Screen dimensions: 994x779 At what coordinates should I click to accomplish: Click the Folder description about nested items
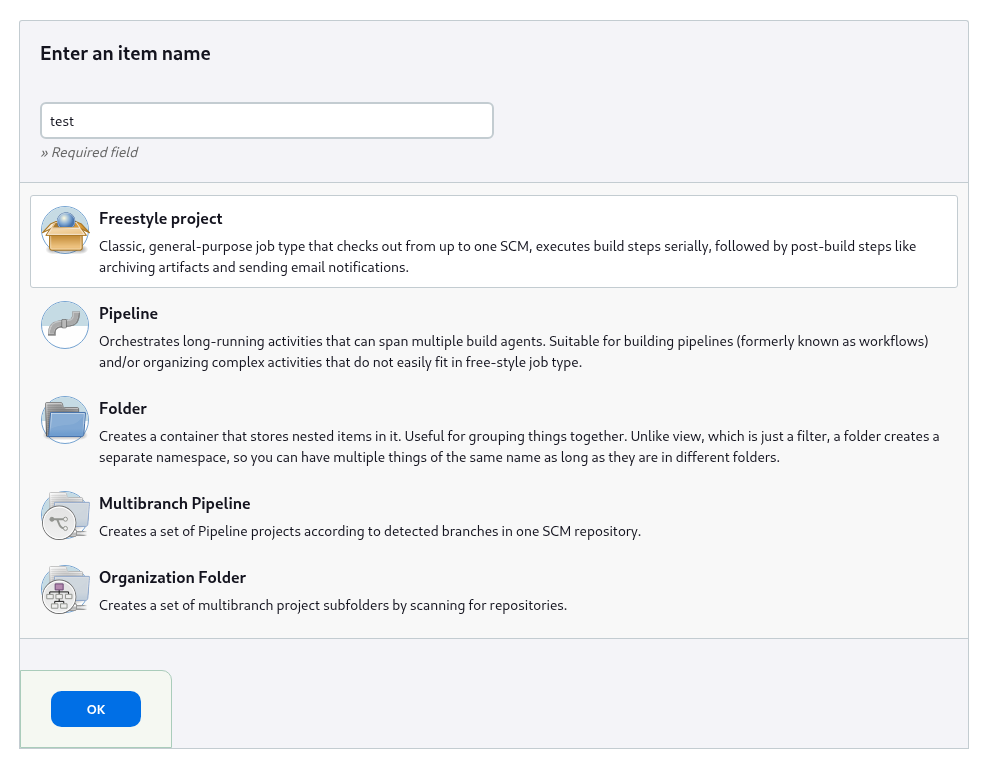tap(518, 447)
